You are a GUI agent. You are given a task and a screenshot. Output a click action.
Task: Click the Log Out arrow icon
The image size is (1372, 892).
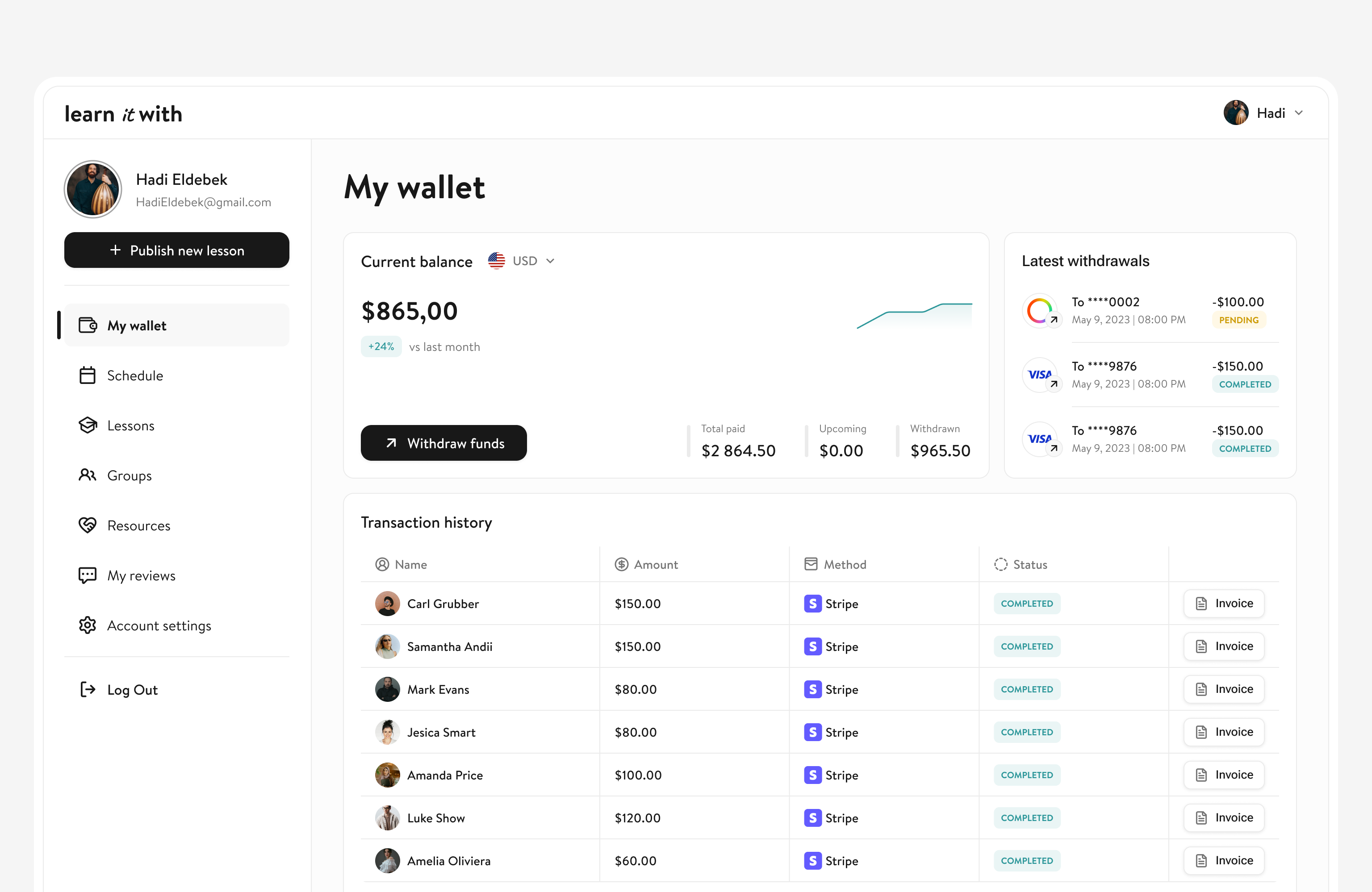(88, 689)
